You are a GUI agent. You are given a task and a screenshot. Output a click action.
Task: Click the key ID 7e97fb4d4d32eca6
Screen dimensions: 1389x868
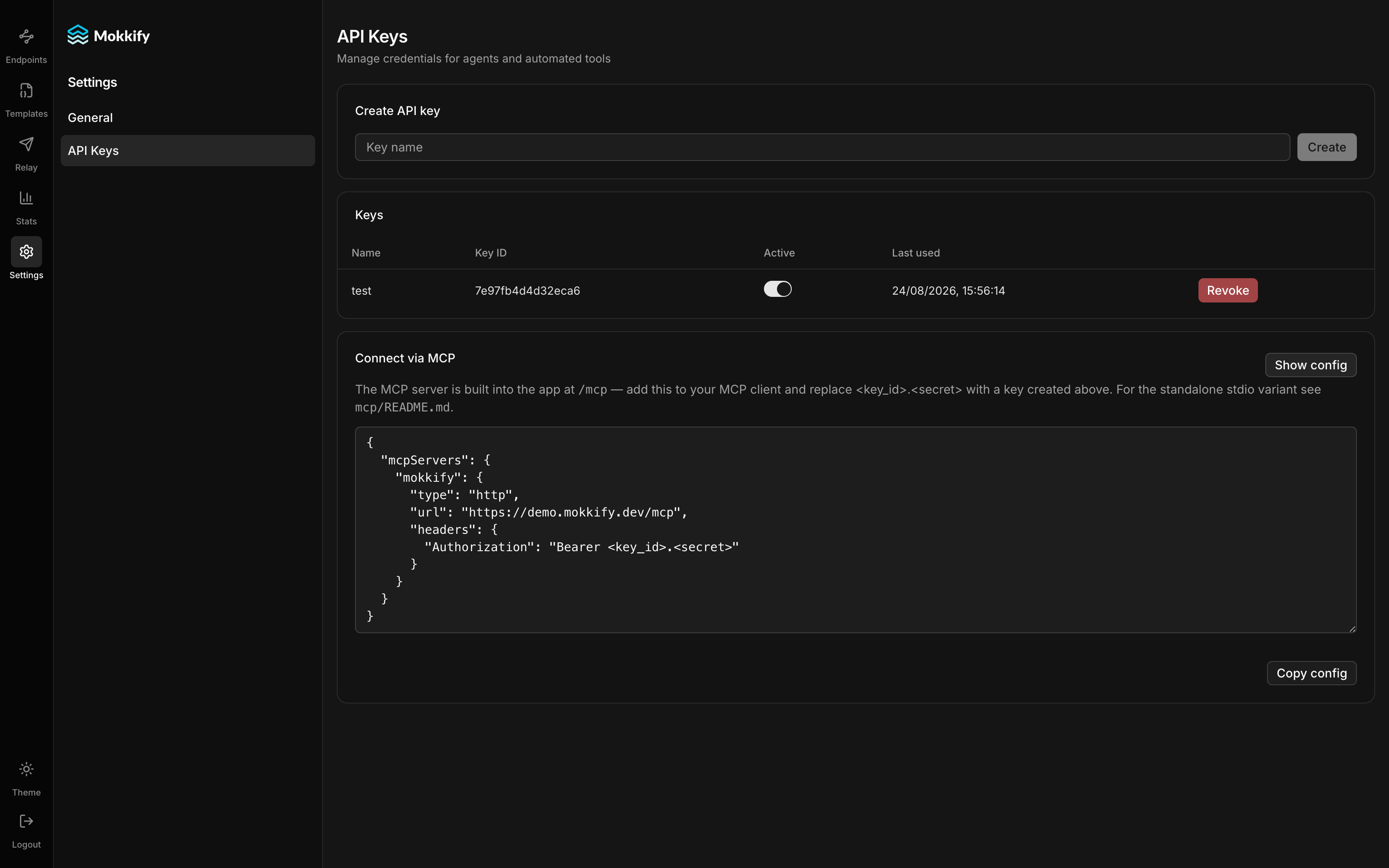click(527, 291)
